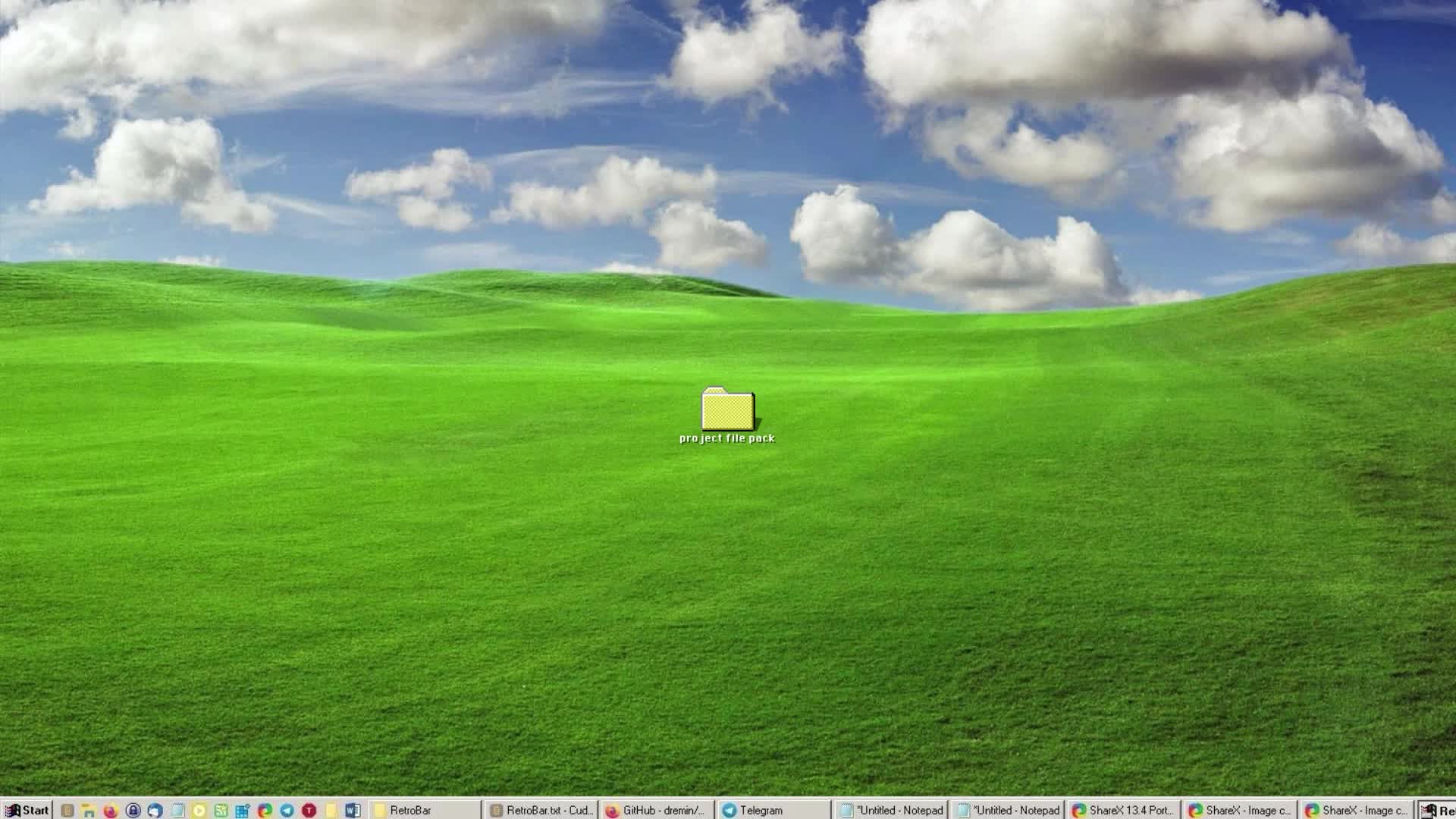Screen dimensions: 1456x819
Task: Click the yellow play-button quick launch icon
Action: [199, 811]
